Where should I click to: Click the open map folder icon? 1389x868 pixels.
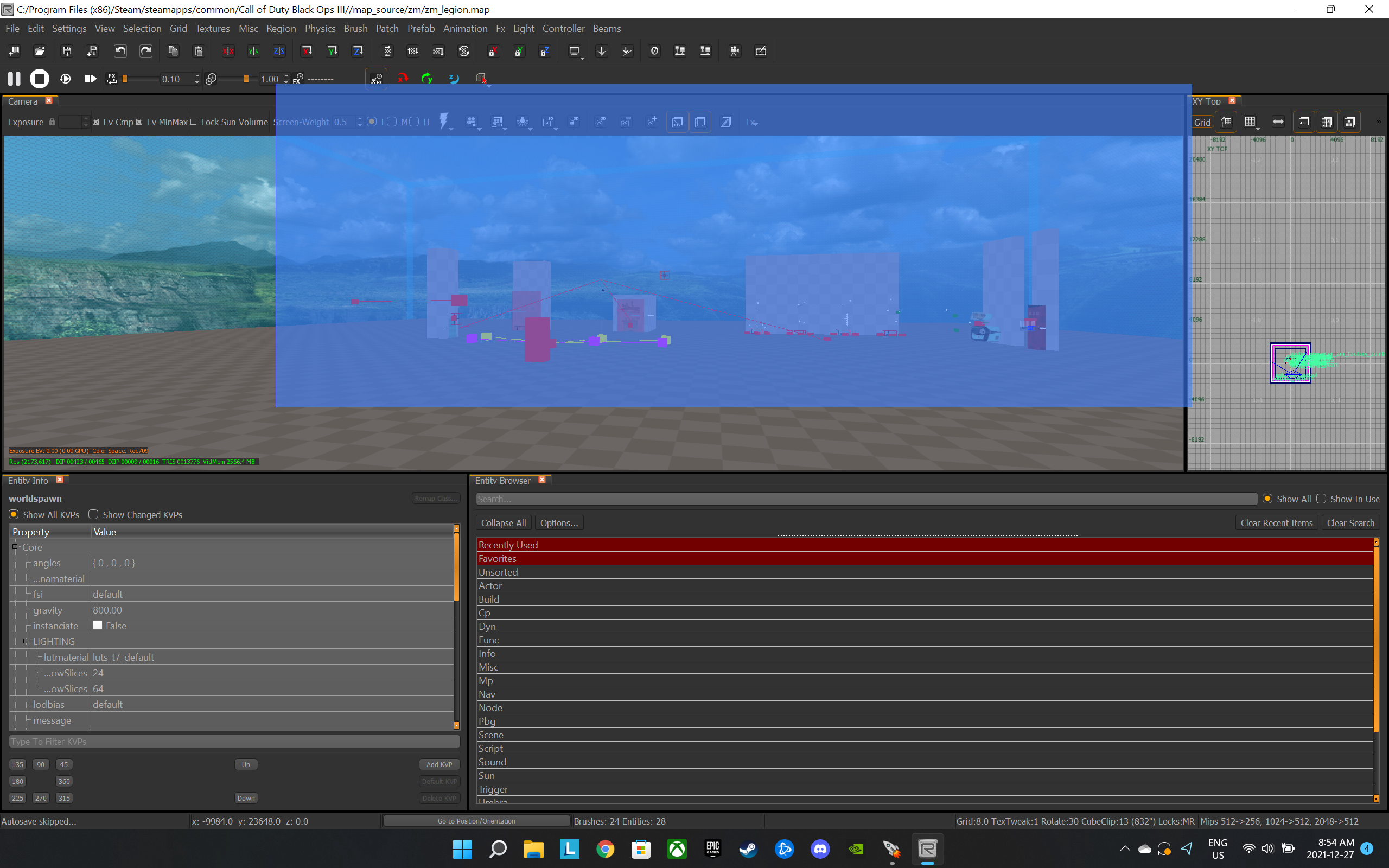[x=40, y=51]
